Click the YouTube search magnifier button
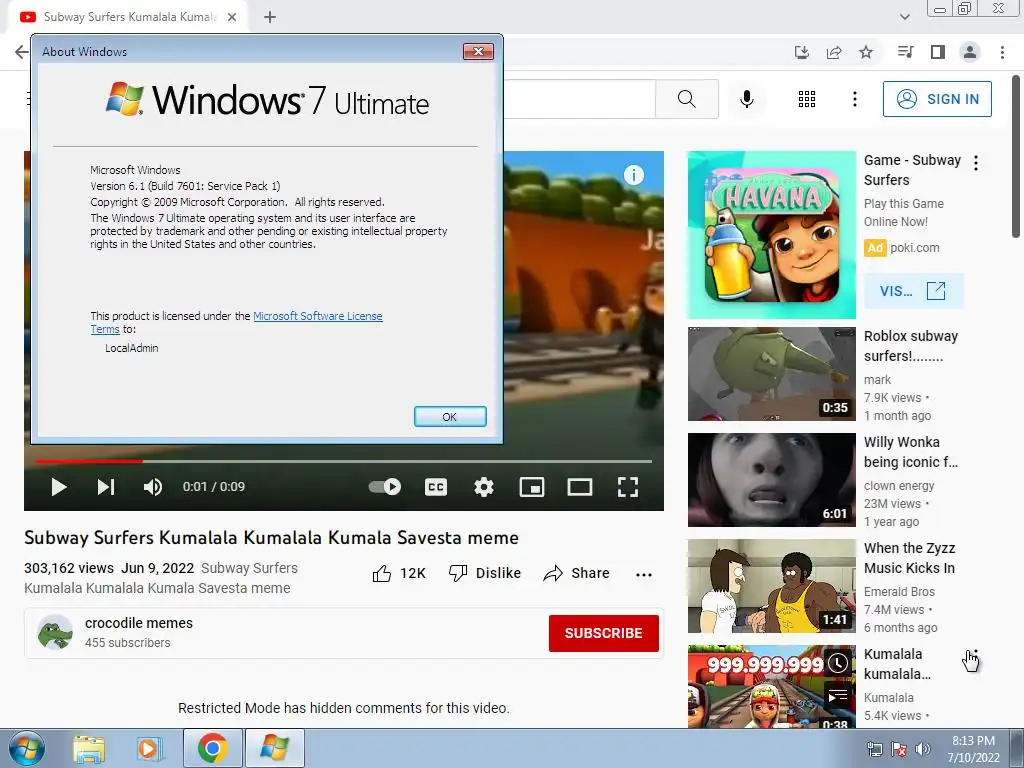Viewport: 1024px width, 768px height. [686, 99]
